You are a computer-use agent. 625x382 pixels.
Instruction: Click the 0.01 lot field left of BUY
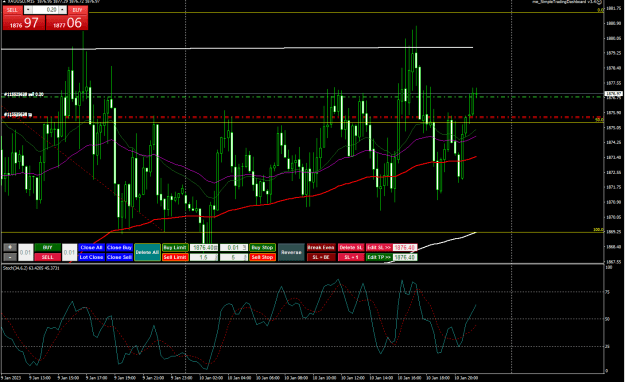26,252
